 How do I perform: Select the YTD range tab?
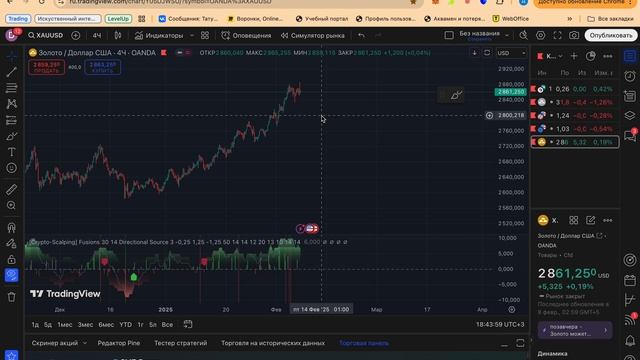(125, 325)
